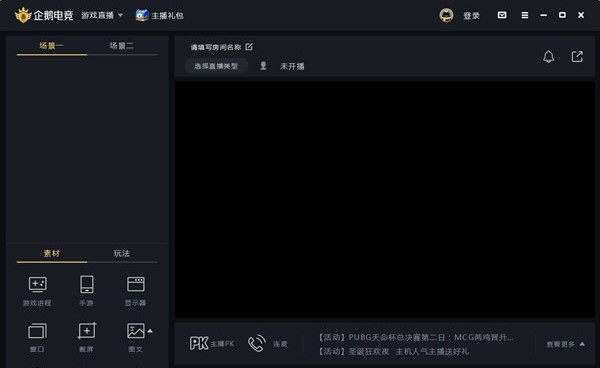
Task: Start a 连麦 voice call
Action: click(267, 344)
